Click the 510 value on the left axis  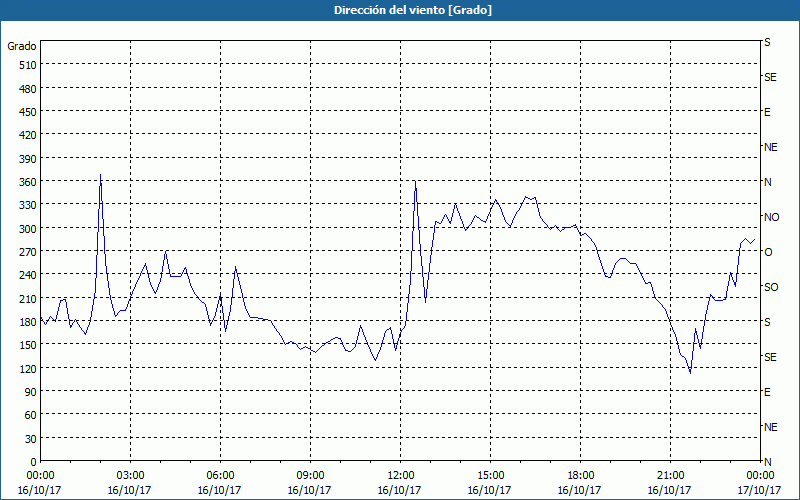(28, 65)
